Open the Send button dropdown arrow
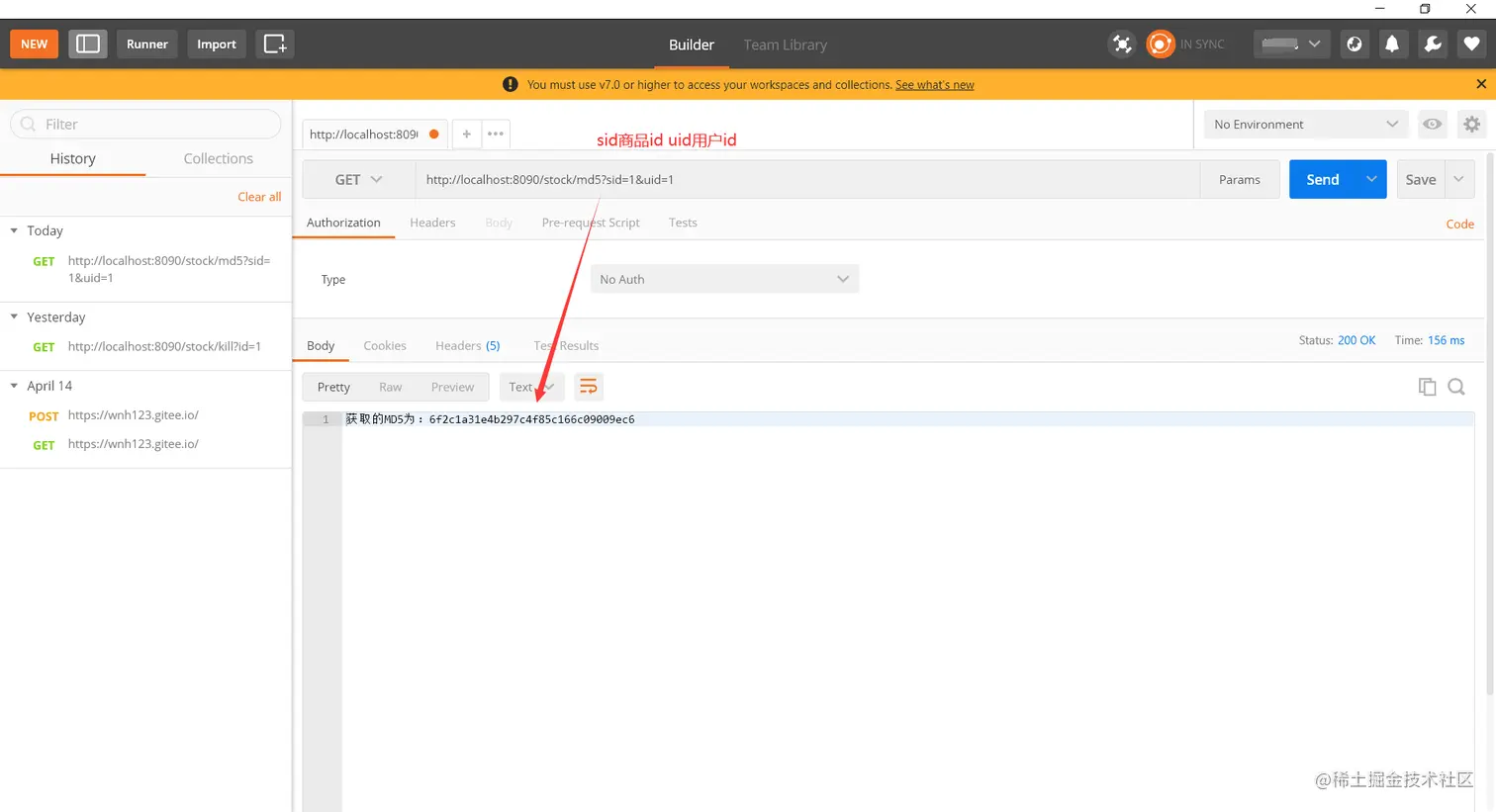 click(x=1371, y=179)
